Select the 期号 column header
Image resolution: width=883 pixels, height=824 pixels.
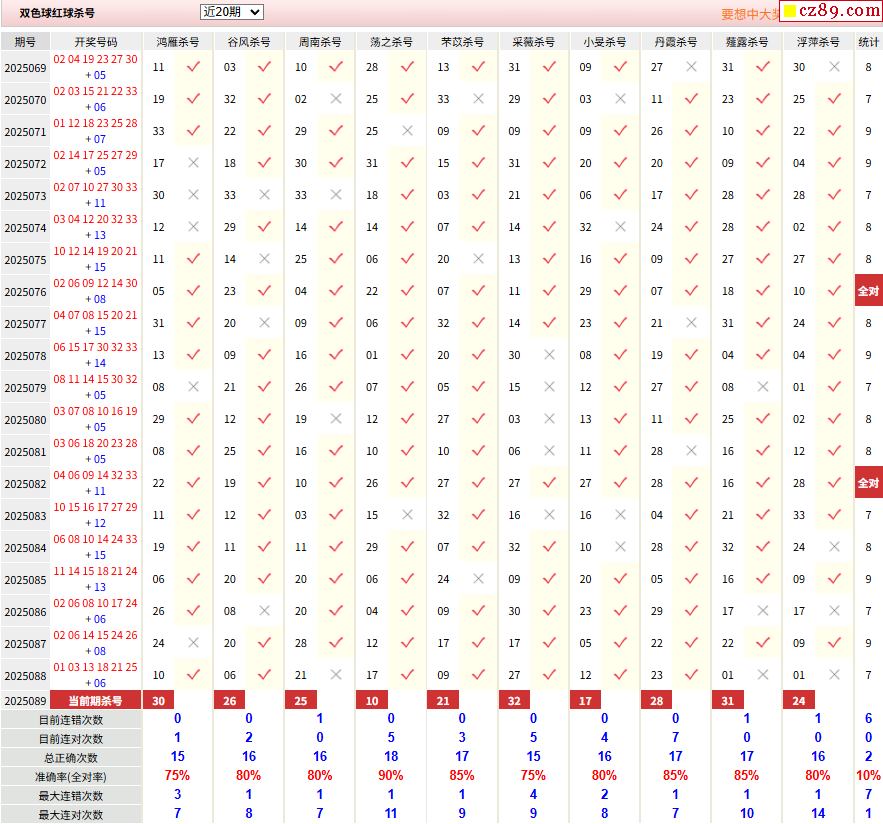(x=25, y=42)
